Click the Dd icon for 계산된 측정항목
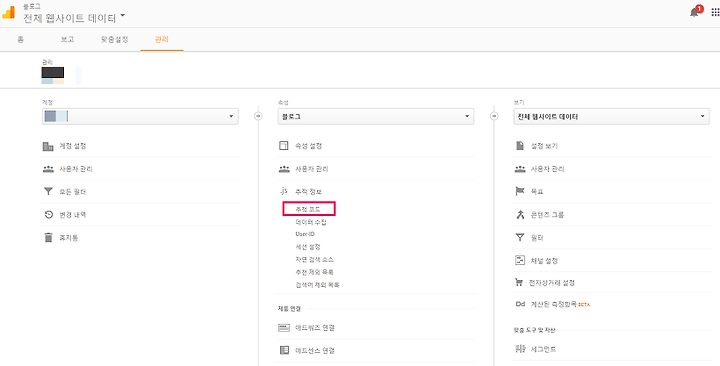720x366 pixels. (520, 304)
